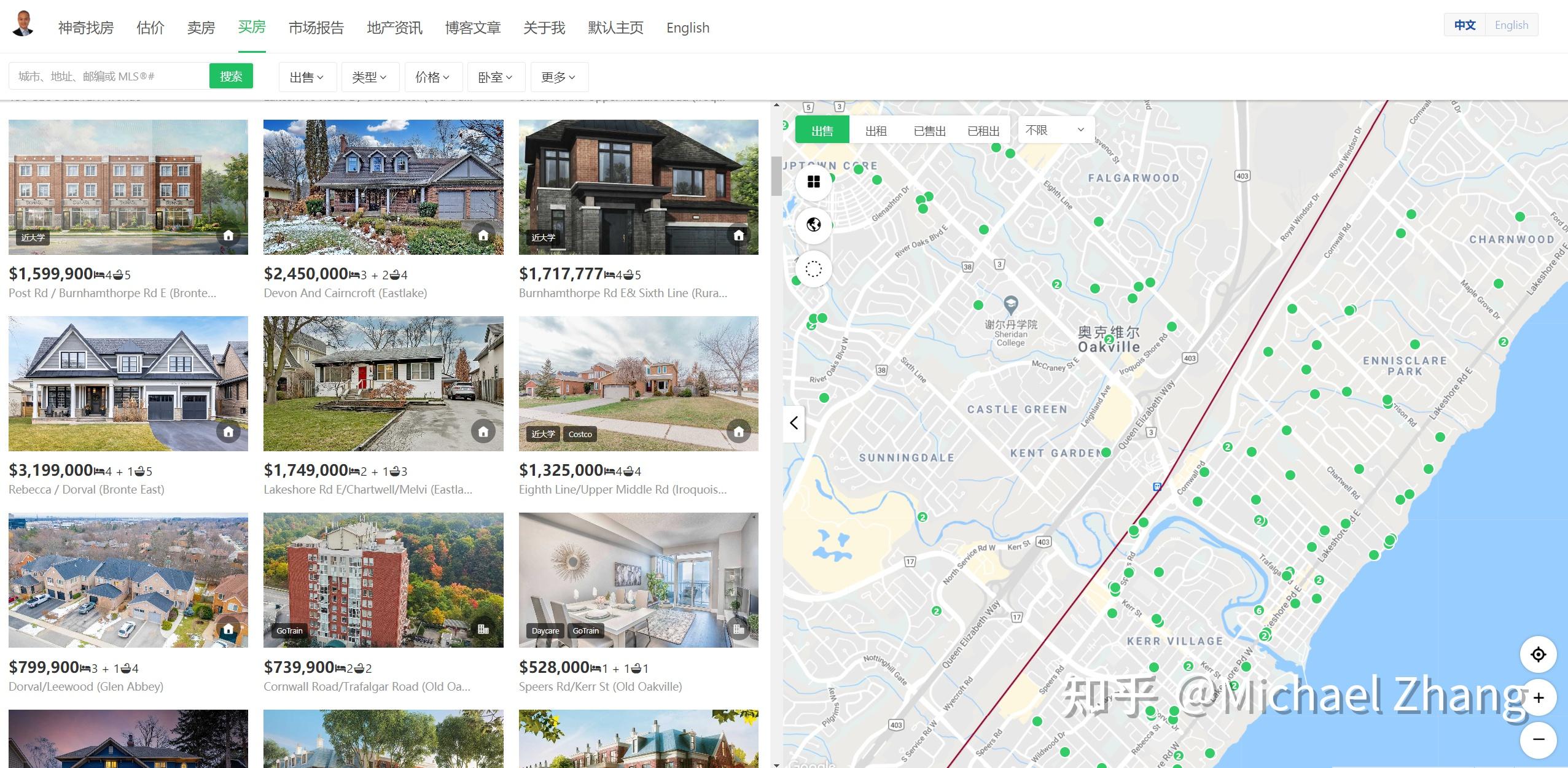
Task: Click the home photo icon on the Rebecca/Dorval listing
Action: [228, 432]
